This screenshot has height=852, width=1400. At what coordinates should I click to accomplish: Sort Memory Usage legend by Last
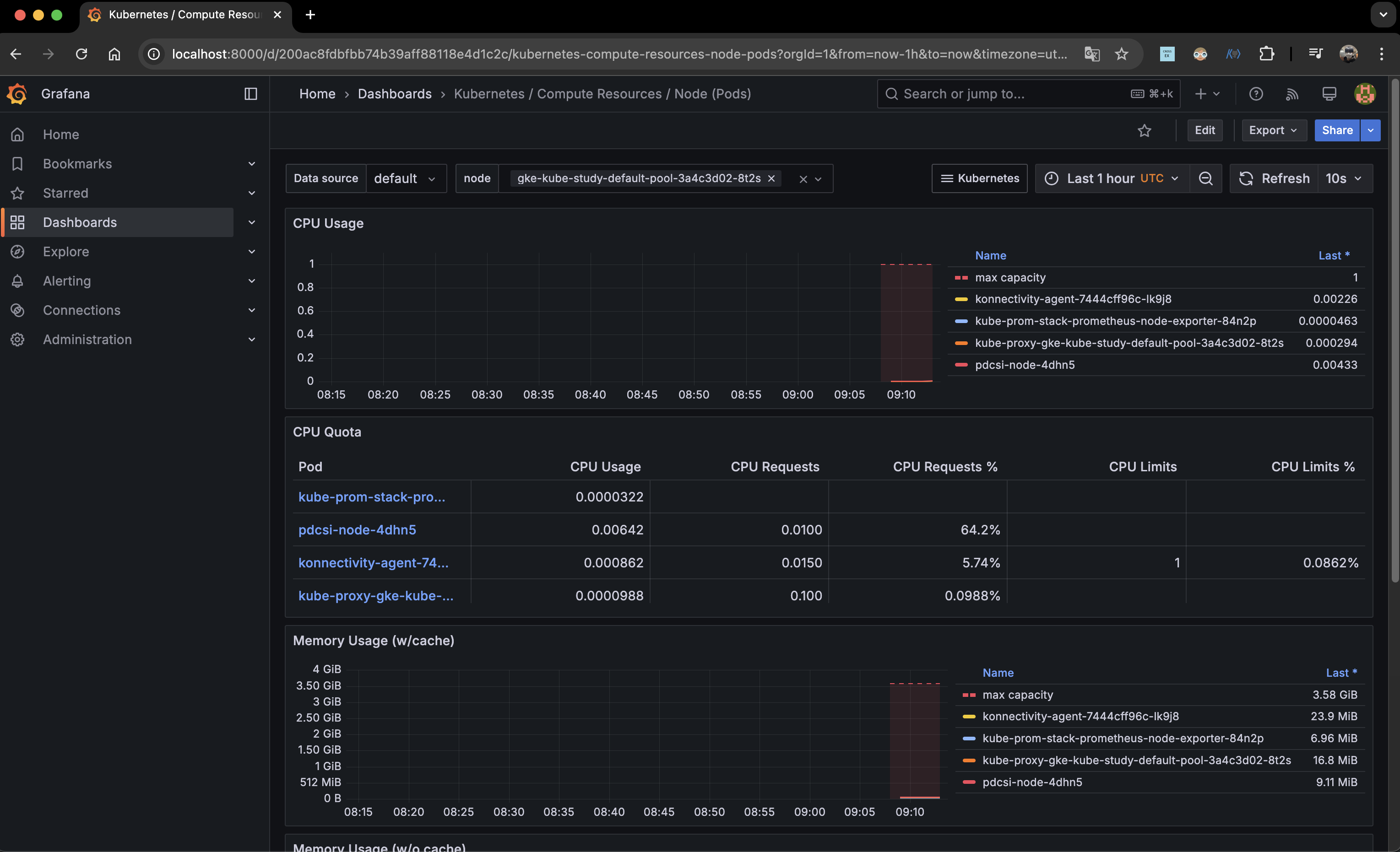1341,673
